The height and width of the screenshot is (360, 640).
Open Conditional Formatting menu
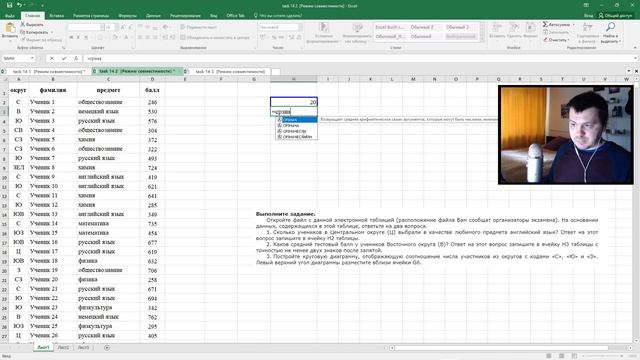[x=324, y=33]
